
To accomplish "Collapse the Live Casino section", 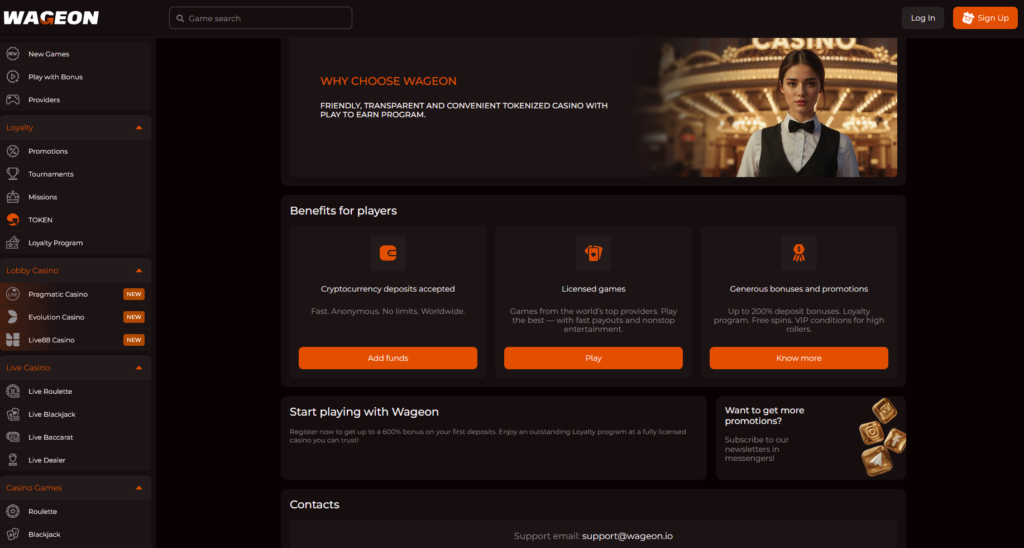I will pos(139,368).
